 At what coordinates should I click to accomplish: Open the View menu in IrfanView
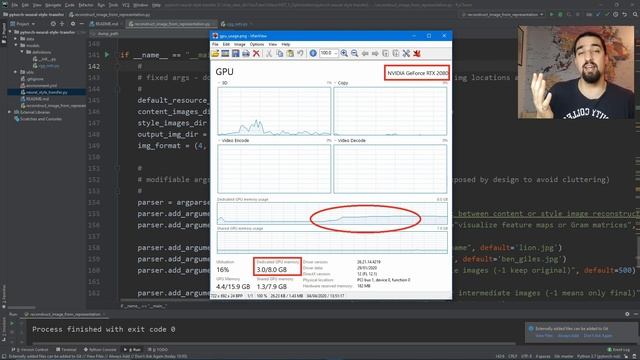click(273, 44)
